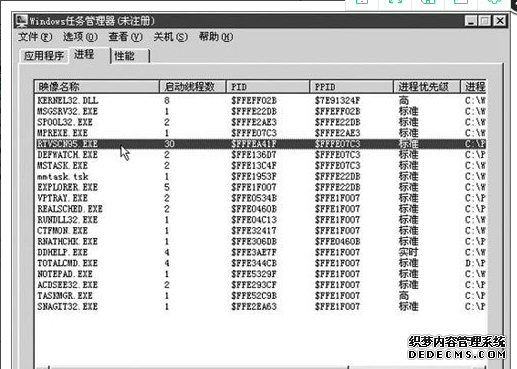Open the 选项(O) menu
Screen dimensions: 517x369
click(80, 37)
